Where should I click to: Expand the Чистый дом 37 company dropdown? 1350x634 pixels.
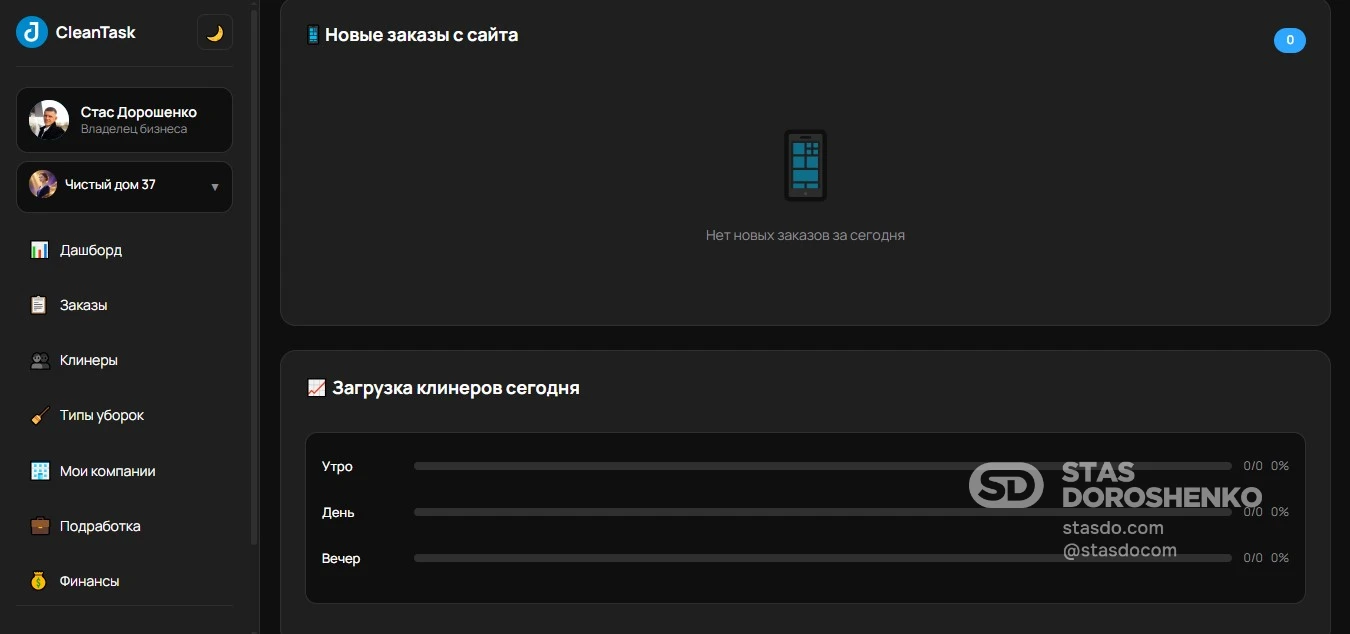tap(124, 186)
